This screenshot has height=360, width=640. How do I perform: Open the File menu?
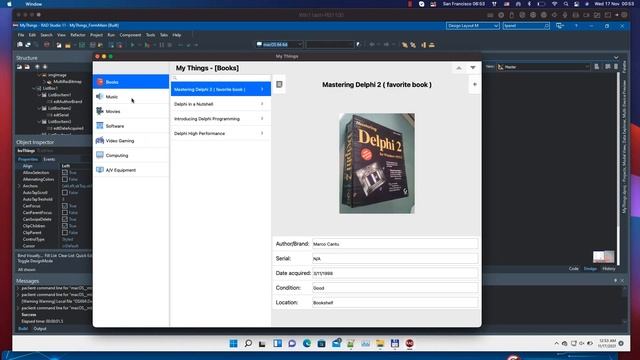[x=21, y=35]
